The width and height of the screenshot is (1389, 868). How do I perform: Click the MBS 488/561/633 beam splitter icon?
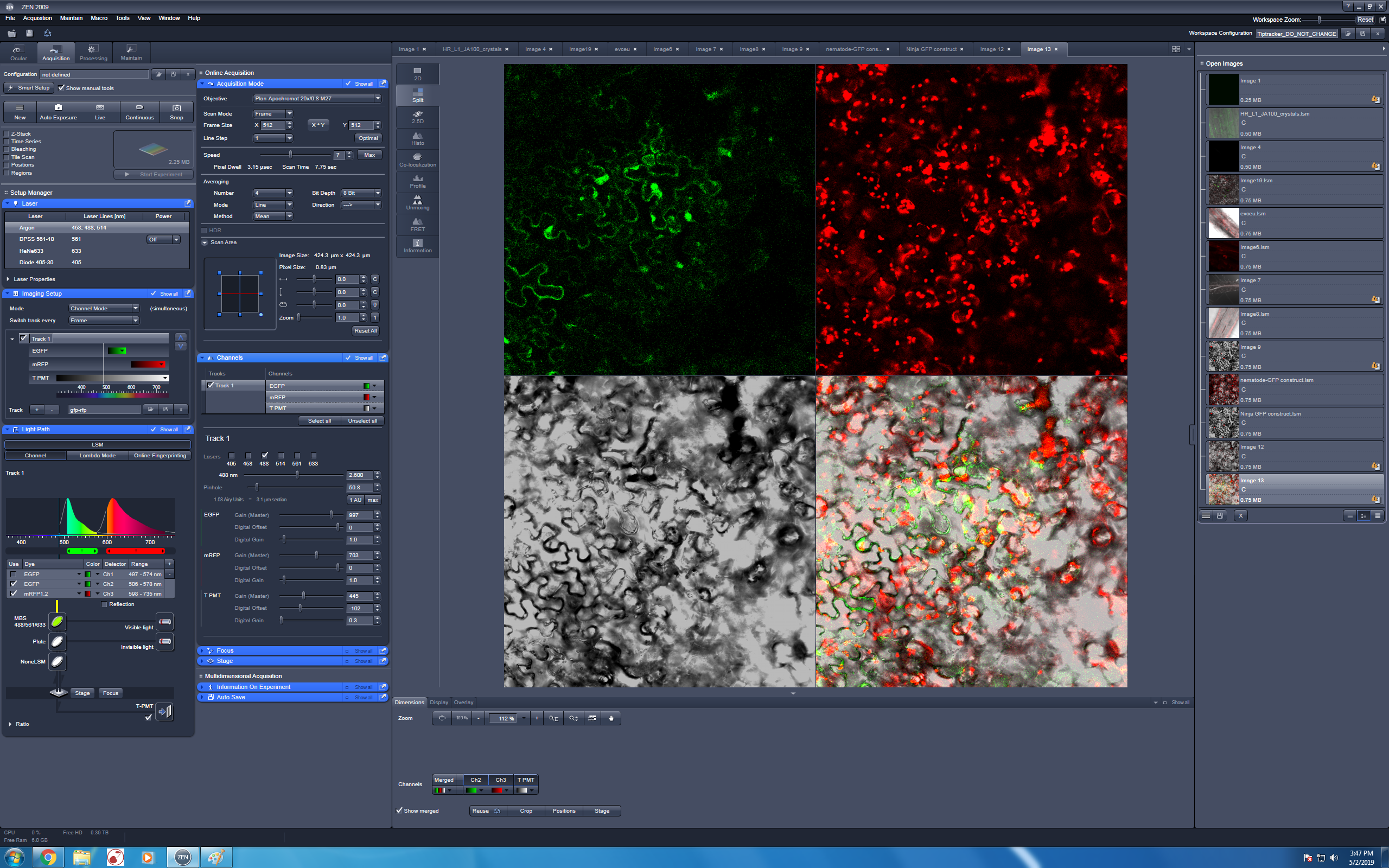pyautogui.click(x=57, y=621)
